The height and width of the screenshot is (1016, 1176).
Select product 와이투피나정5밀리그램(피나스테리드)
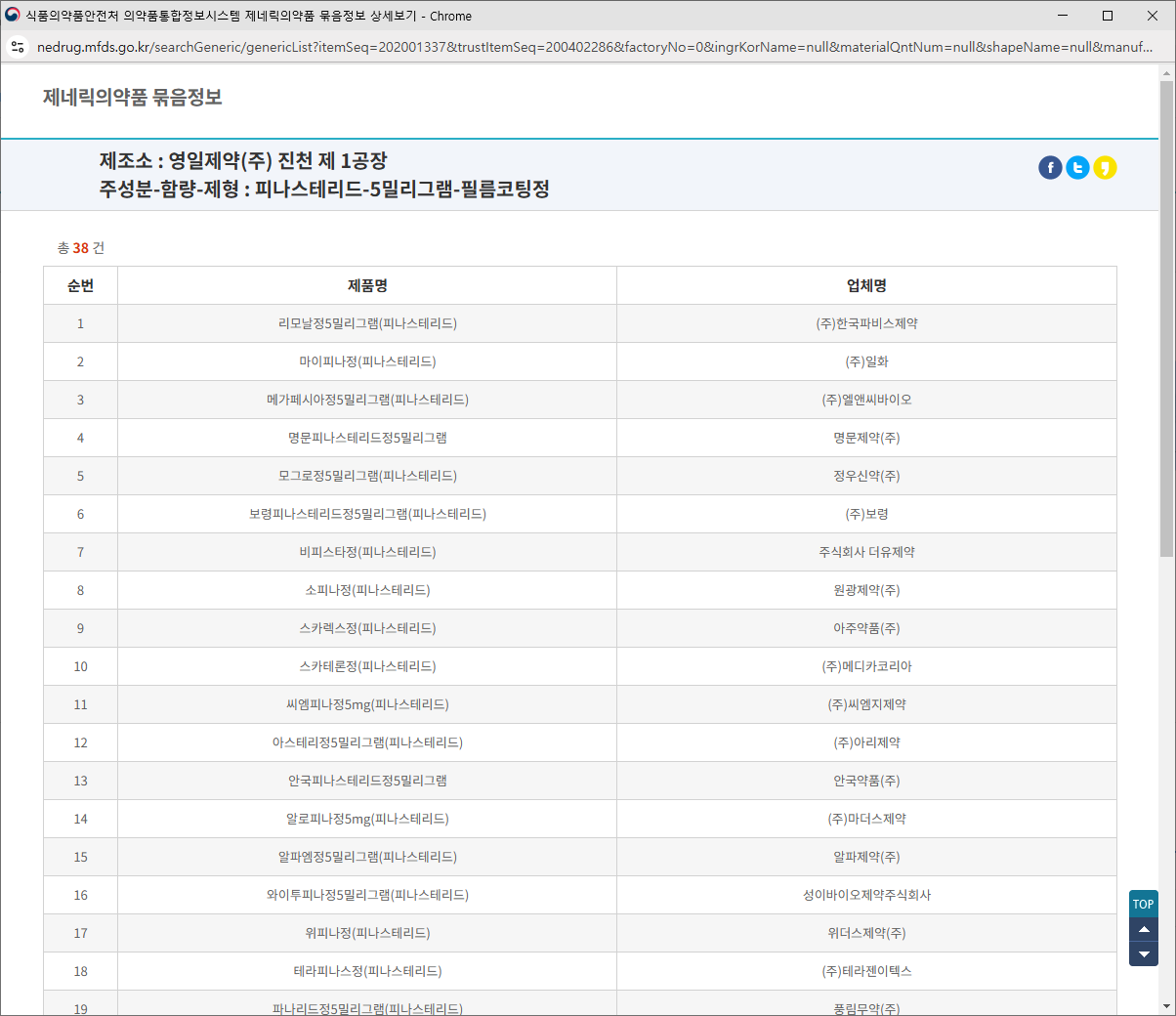point(367,895)
